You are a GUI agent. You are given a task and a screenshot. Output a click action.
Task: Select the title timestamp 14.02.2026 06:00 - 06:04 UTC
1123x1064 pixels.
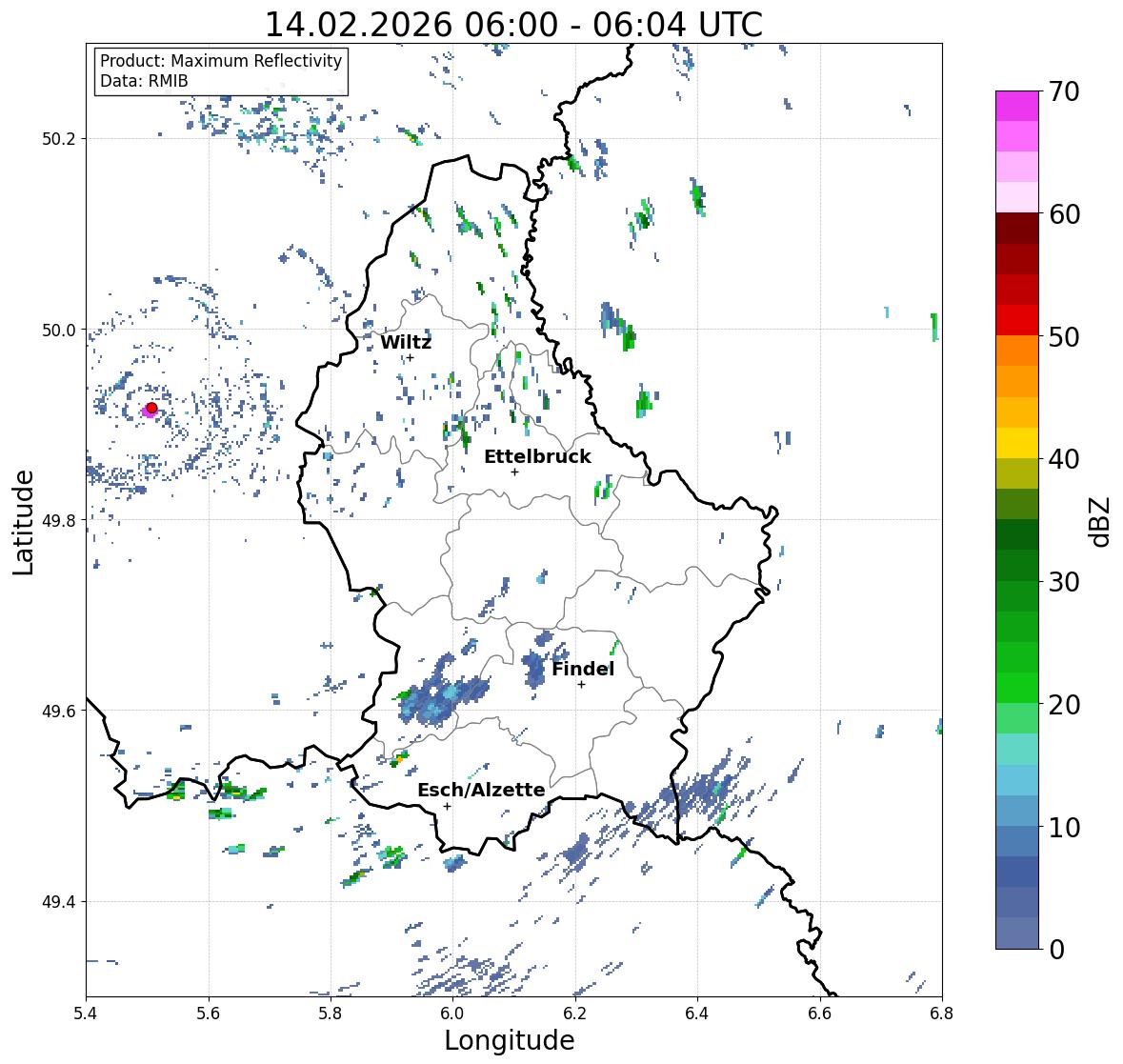pyautogui.click(x=513, y=25)
